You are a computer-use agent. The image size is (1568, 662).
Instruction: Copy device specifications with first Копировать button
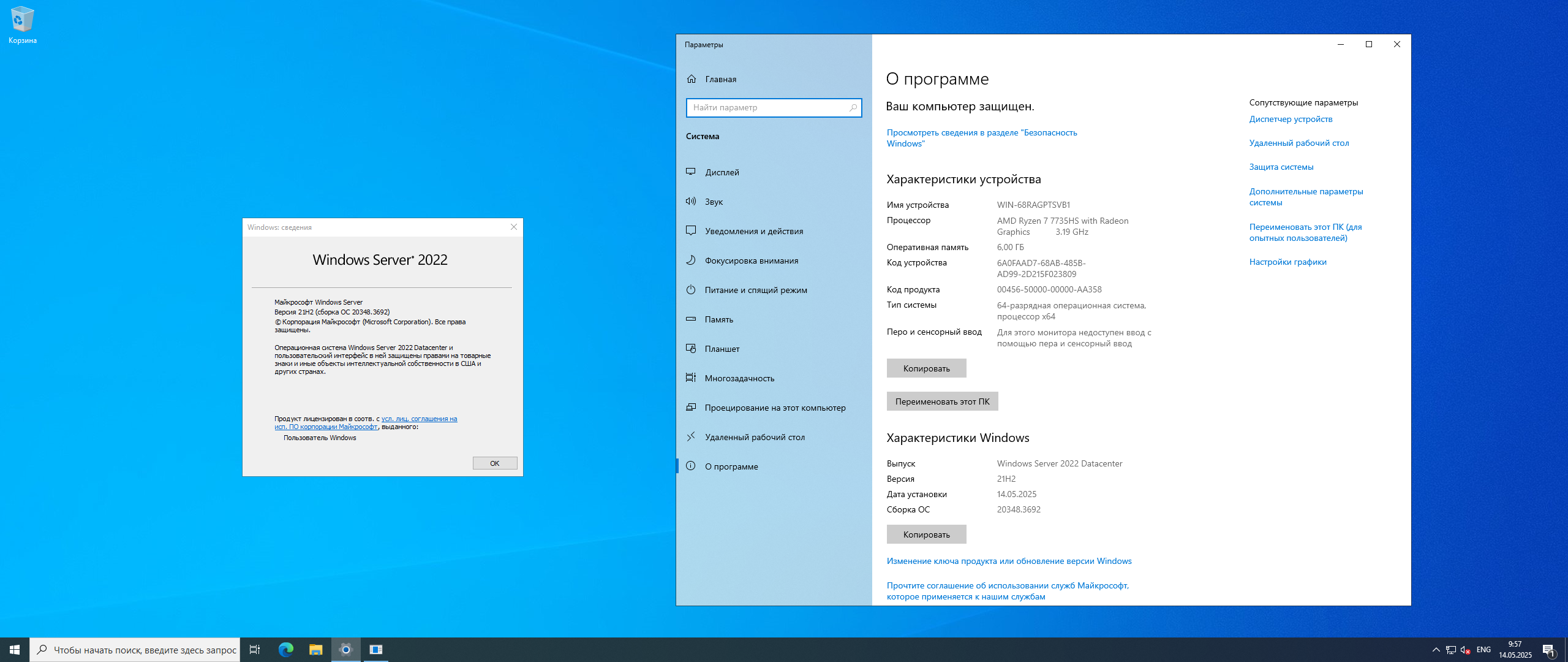click(x=926, y=368)
